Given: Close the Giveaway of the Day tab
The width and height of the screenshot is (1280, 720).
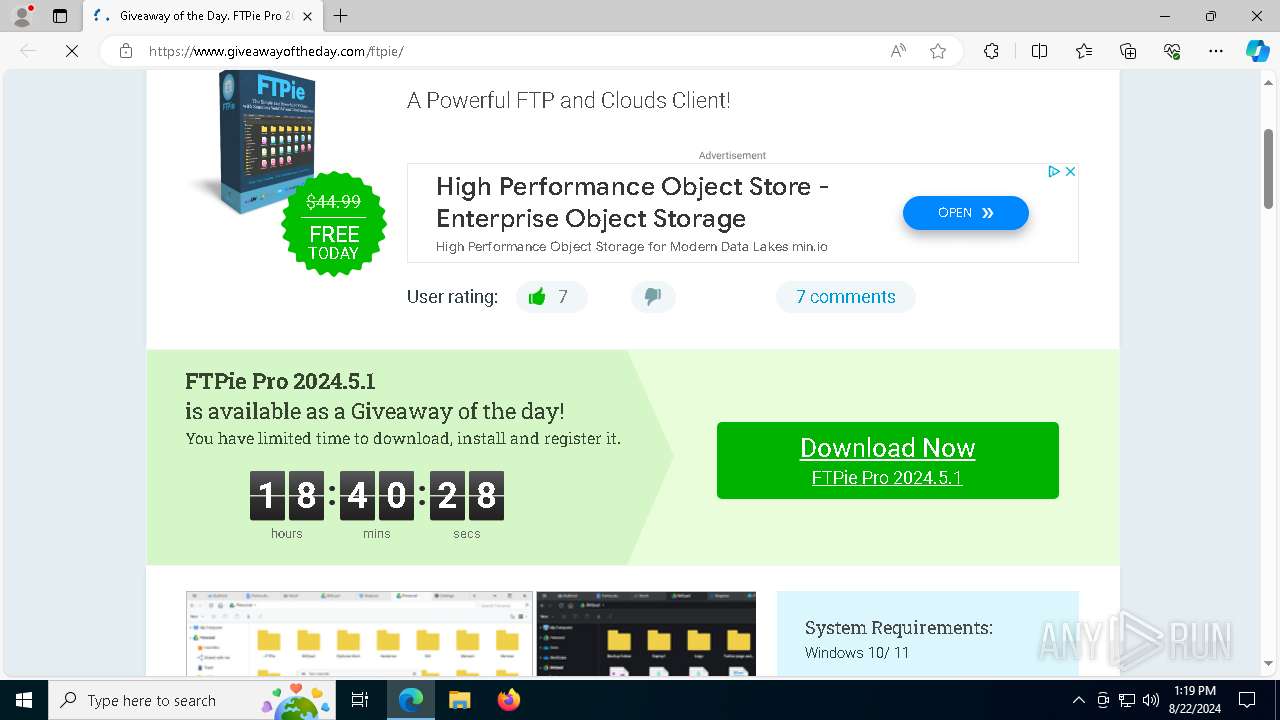Looking at the screenshot, I should click(307, 16).
